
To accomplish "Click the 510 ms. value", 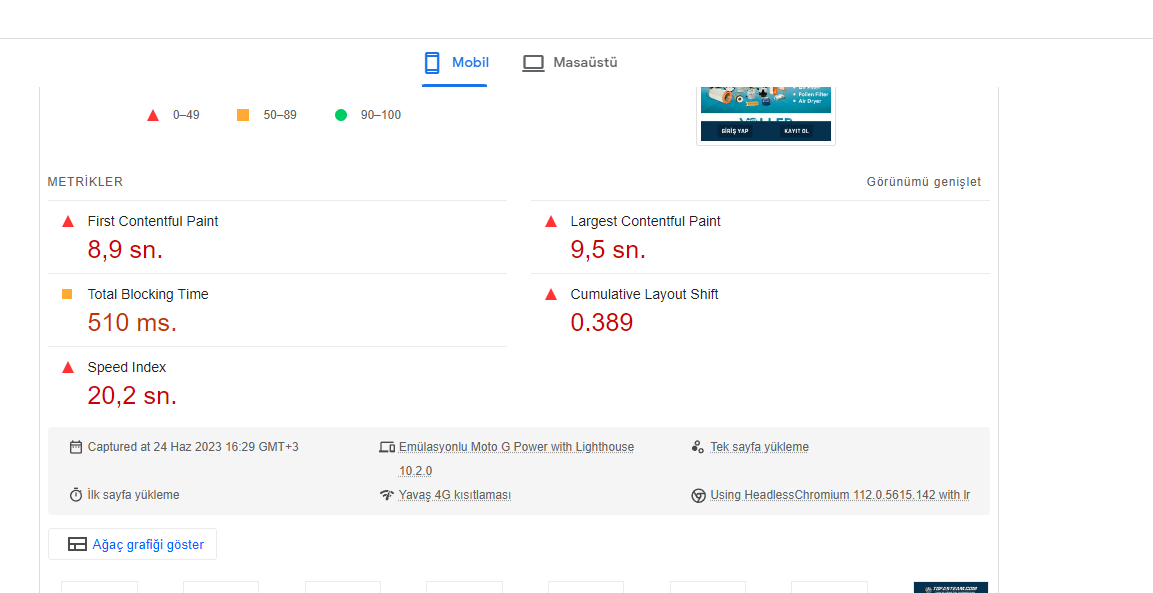I will tap(132, 322).
